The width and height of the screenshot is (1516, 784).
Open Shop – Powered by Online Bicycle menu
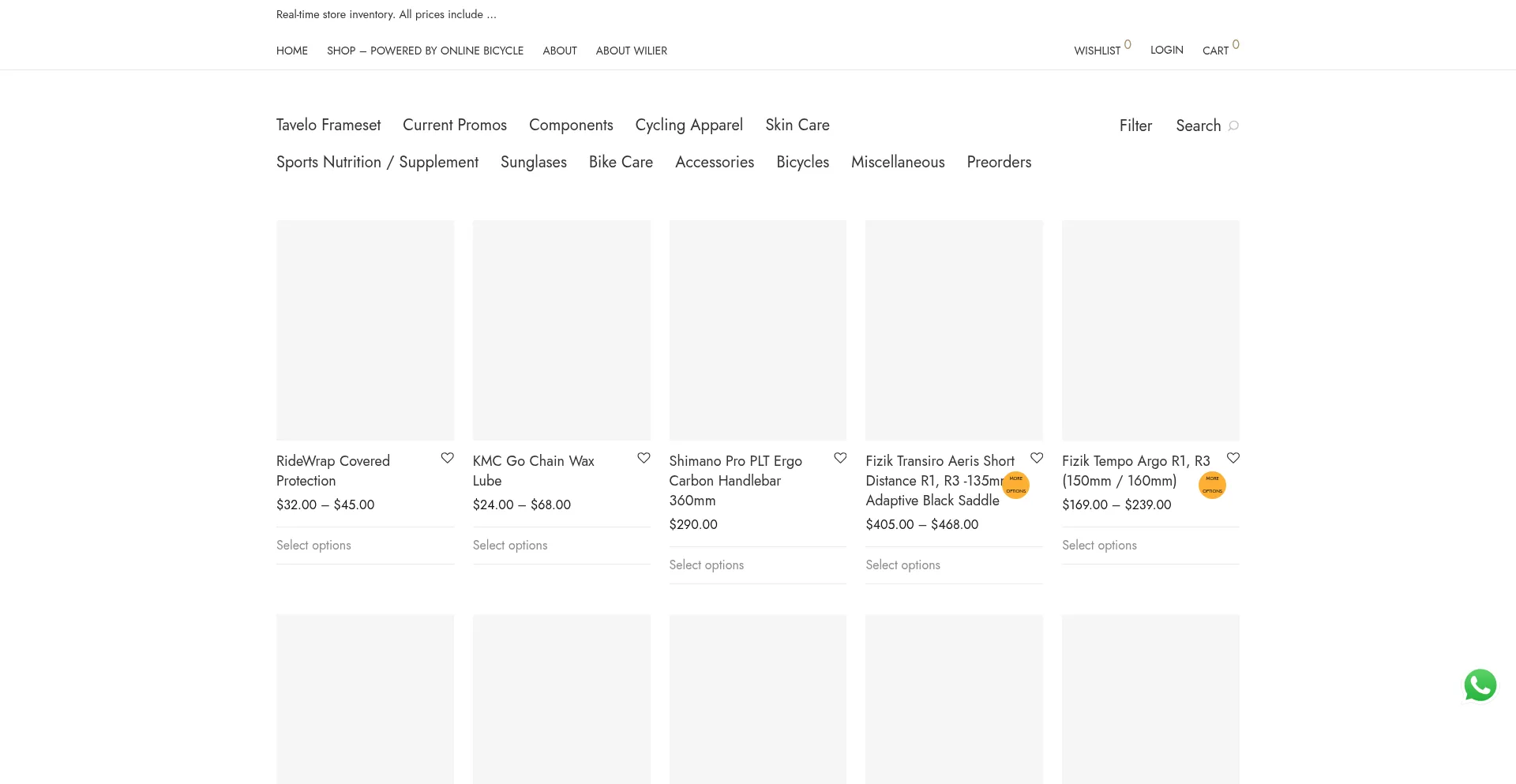tap(425, 51)
